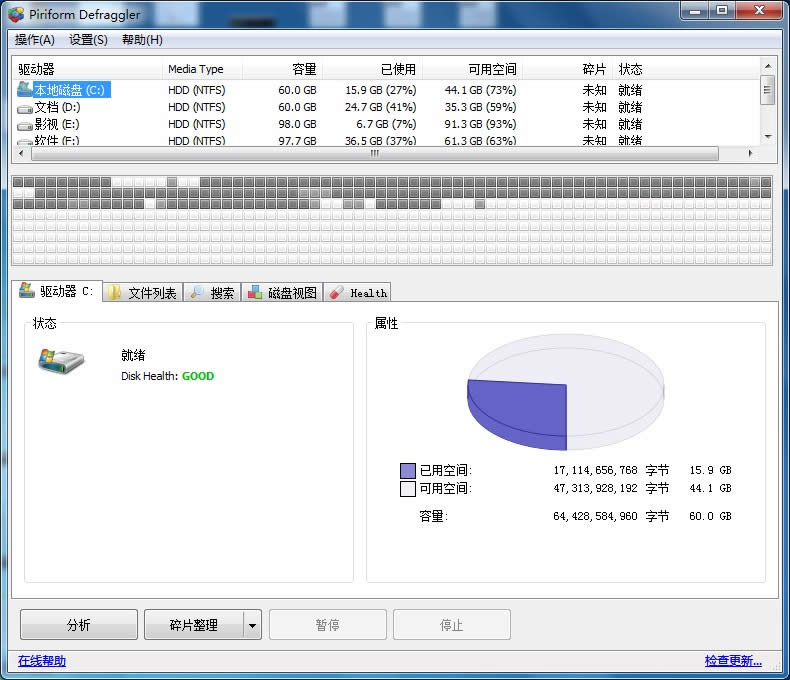This screenshot has height=680, width=790.
Task: Click the drive list scroll-down arrow
Action: click(768, 136)
